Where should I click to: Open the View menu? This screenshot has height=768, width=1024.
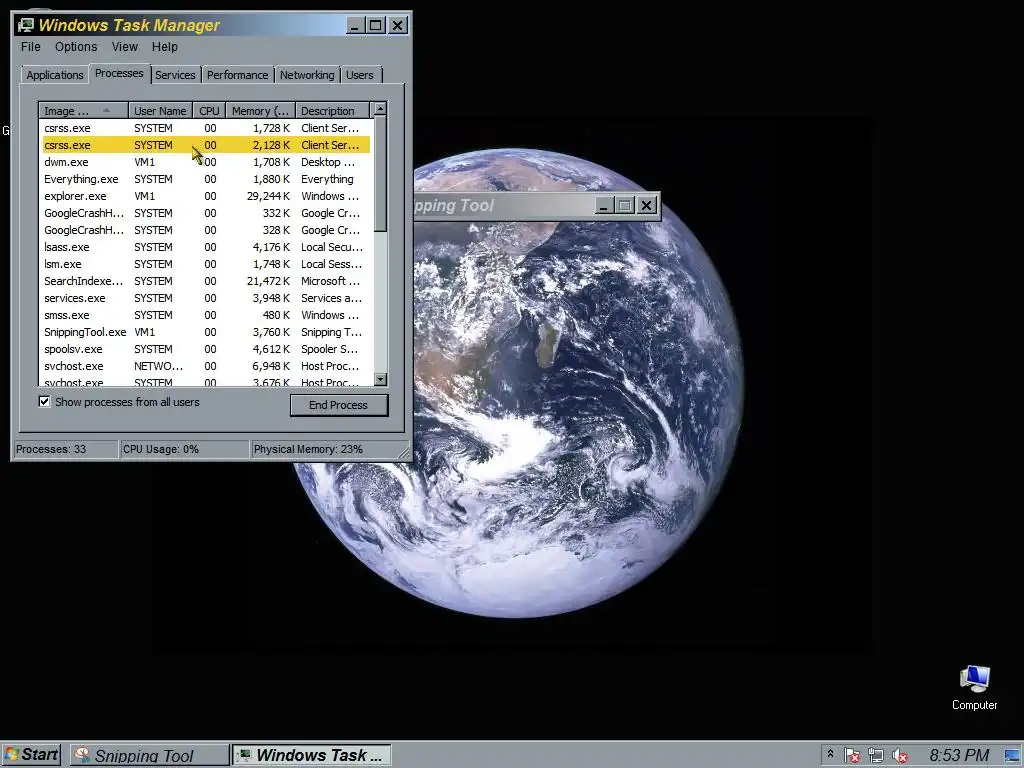pyautogui.click(x=124, y=47)
